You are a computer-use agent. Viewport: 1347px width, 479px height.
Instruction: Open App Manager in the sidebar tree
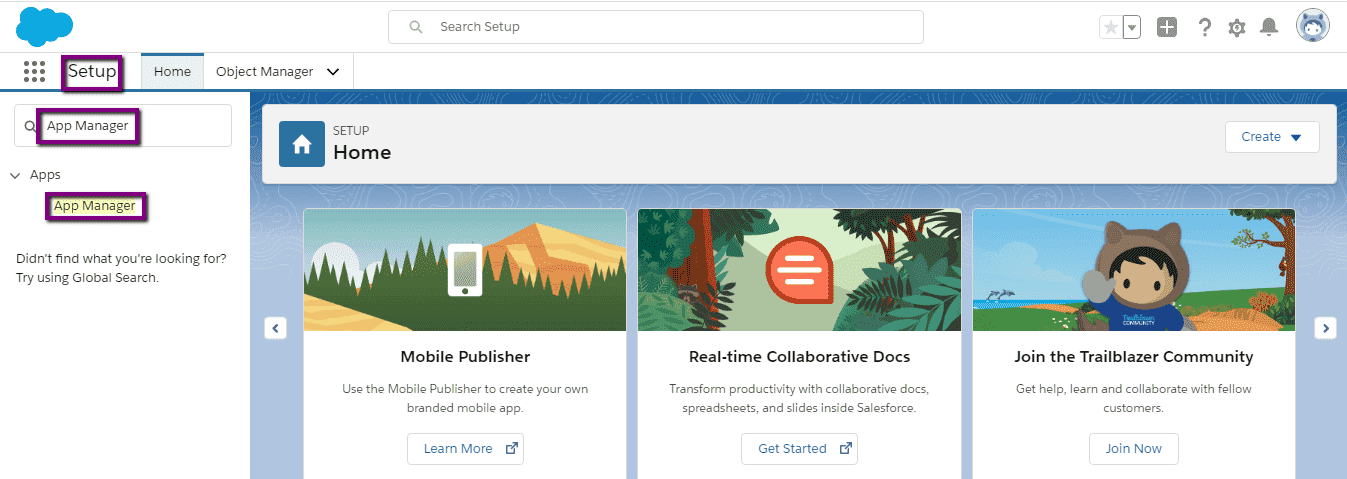(95, 205)
